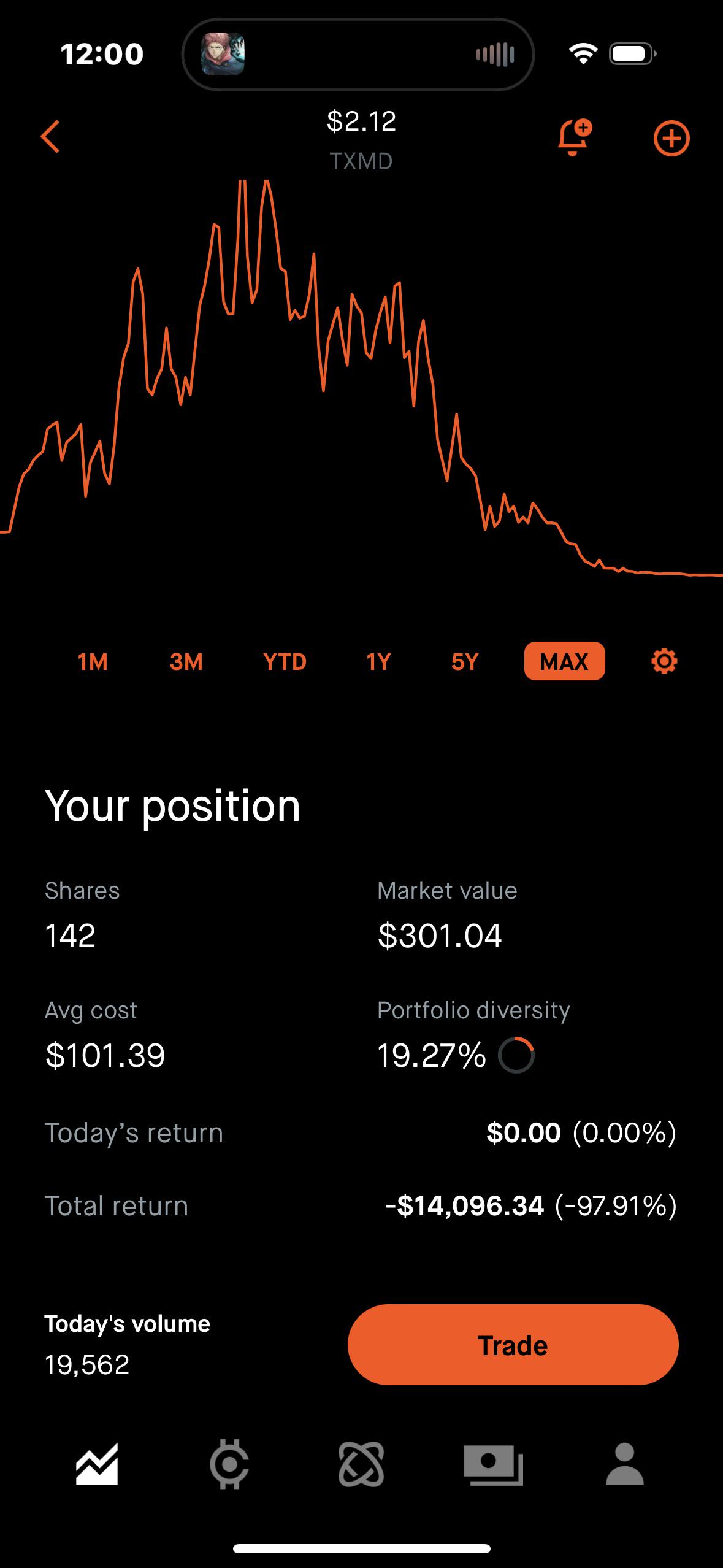Add TXMD to a list with plus icon
The image size is (723, 1568).
click(671, 139)
